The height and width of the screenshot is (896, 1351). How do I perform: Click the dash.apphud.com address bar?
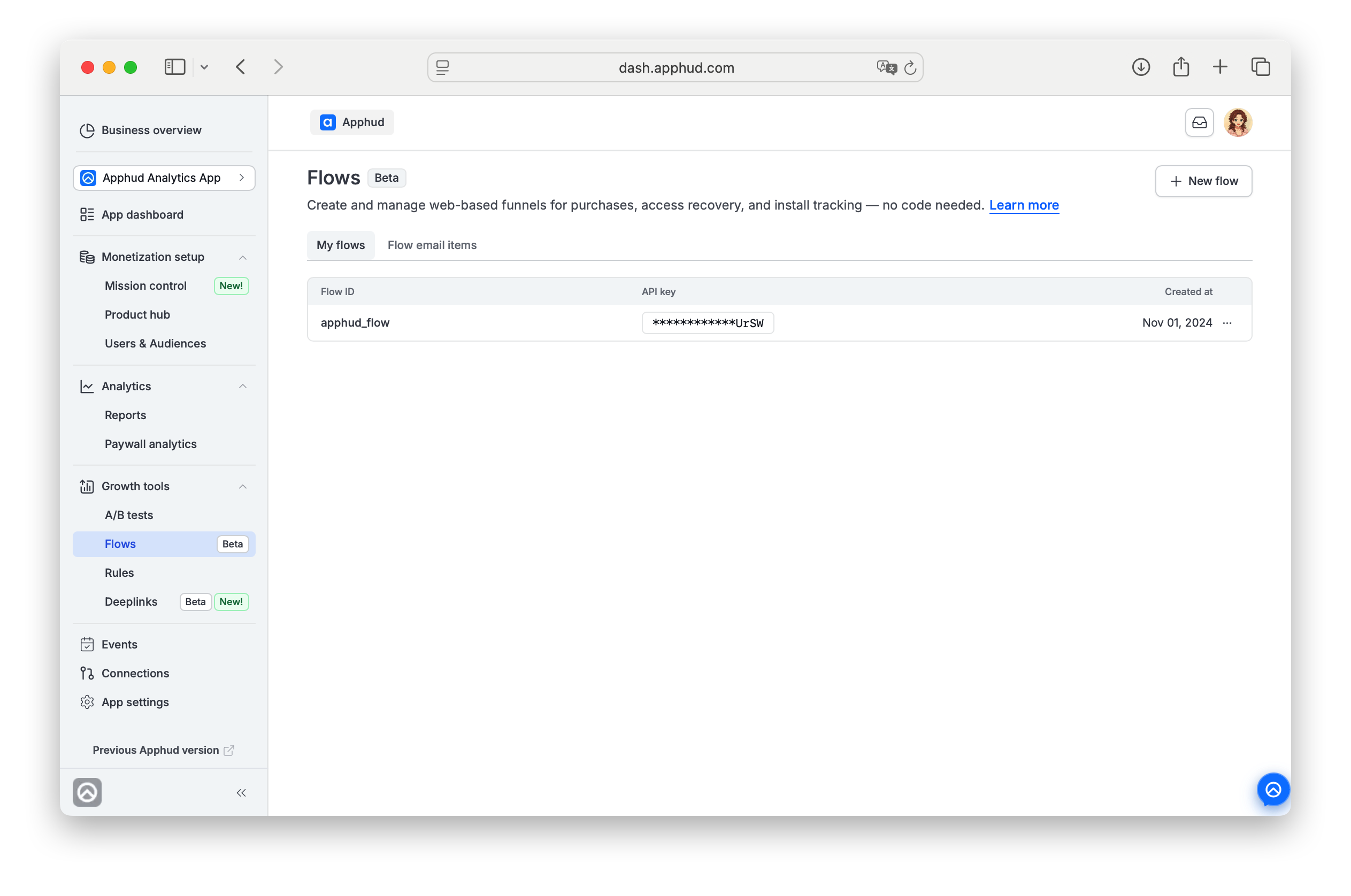coord(676,67)
